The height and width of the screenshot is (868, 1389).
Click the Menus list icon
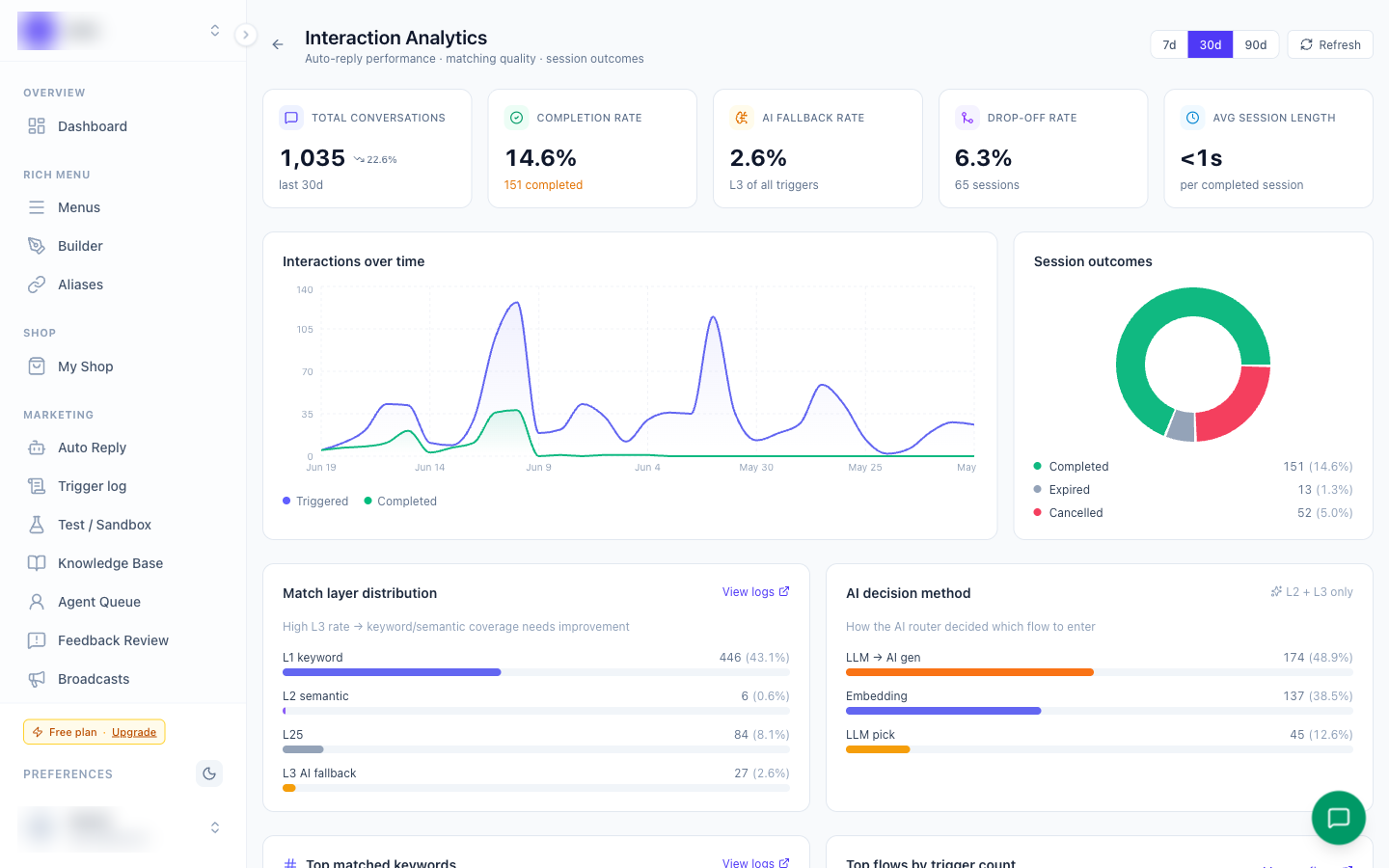[x=37, y=207]
